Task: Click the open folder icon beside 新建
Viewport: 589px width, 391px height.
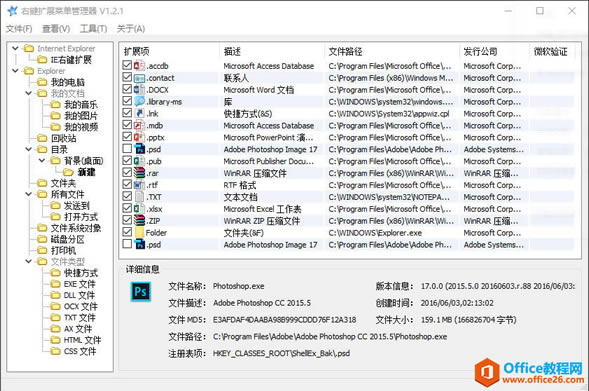Action: click(x=68, y=172)
